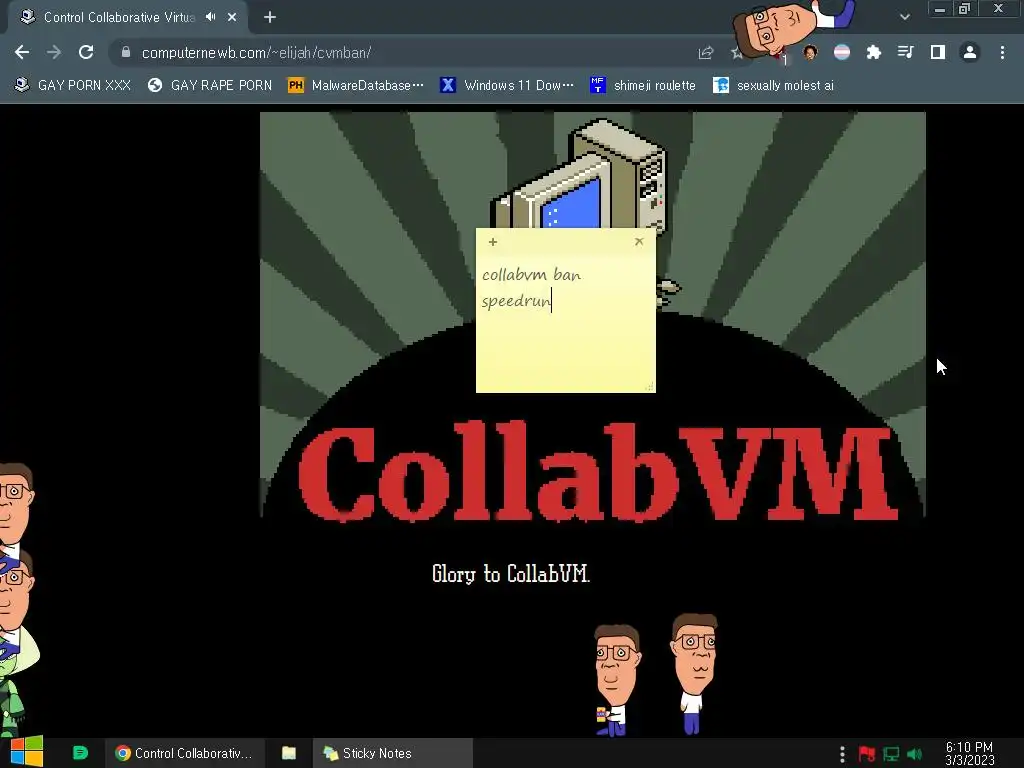Image resolution: width=1024 pixels, height=768 pixels.
Task: Close the Control Collaborative Virtual tab
Action: [x=232, y=18]
